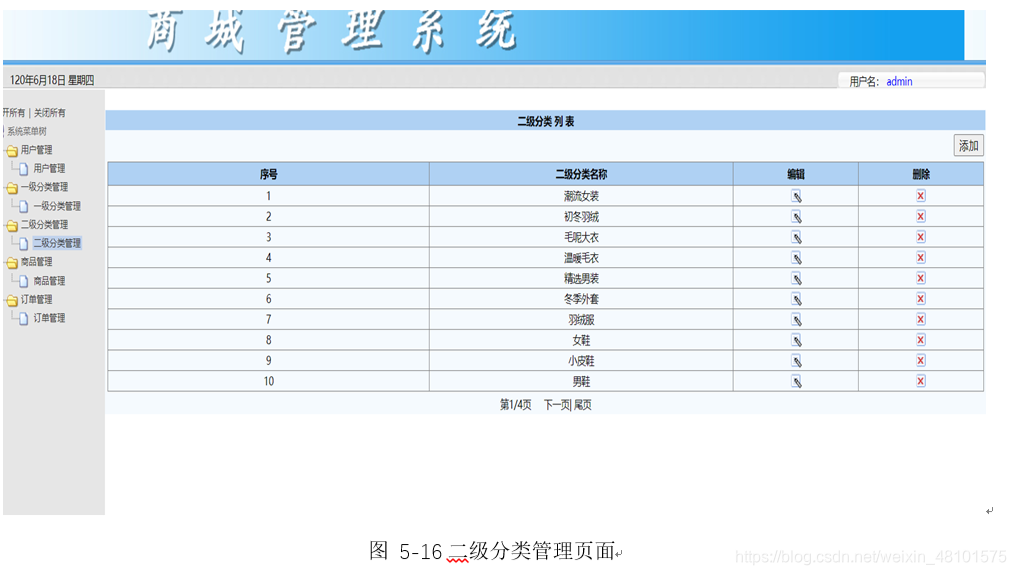
Task: Click the date 6月18日 星期四 text
Action: (x=52, y=80)
